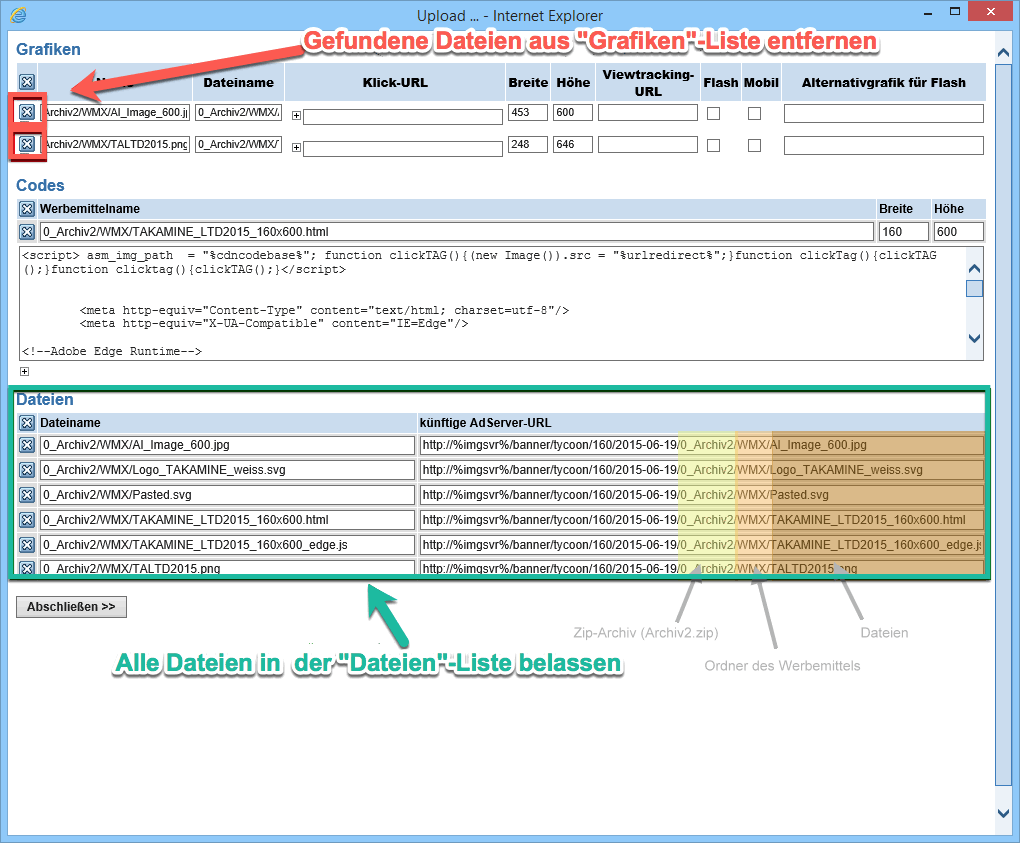Remove TAKAMINE_LTD2015_160x600.html from the Dateien list
Image resolution: width=1020 pixels, height=843 pixels.
click(x=27, y=520)
